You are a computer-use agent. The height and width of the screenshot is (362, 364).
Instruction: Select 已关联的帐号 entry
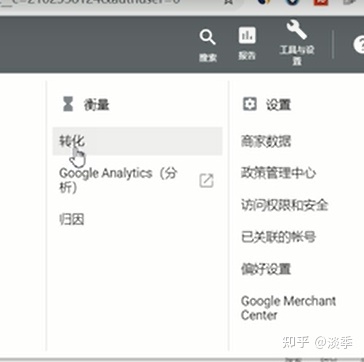278,237
